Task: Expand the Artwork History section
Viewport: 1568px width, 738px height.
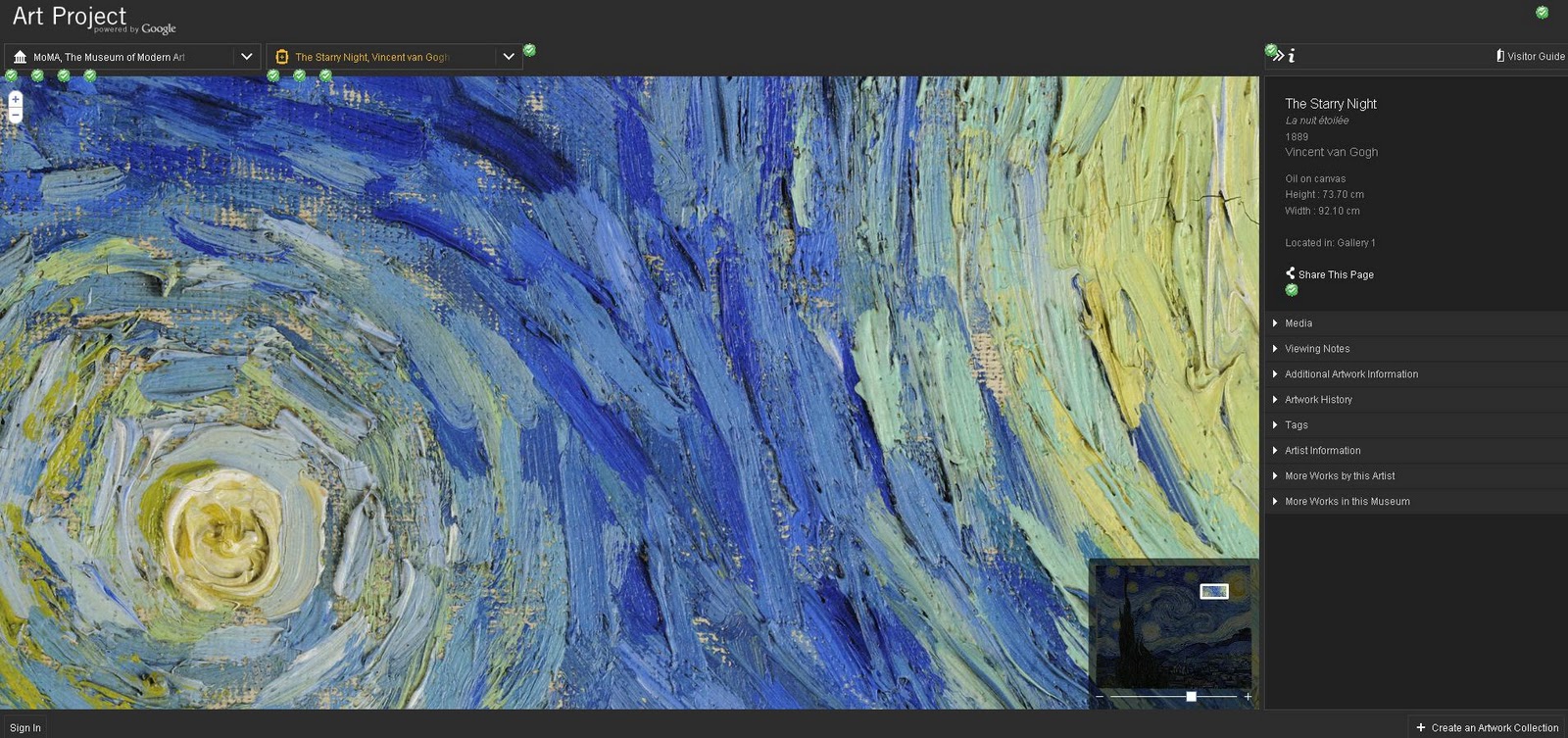Action: tap(1416, 400)
